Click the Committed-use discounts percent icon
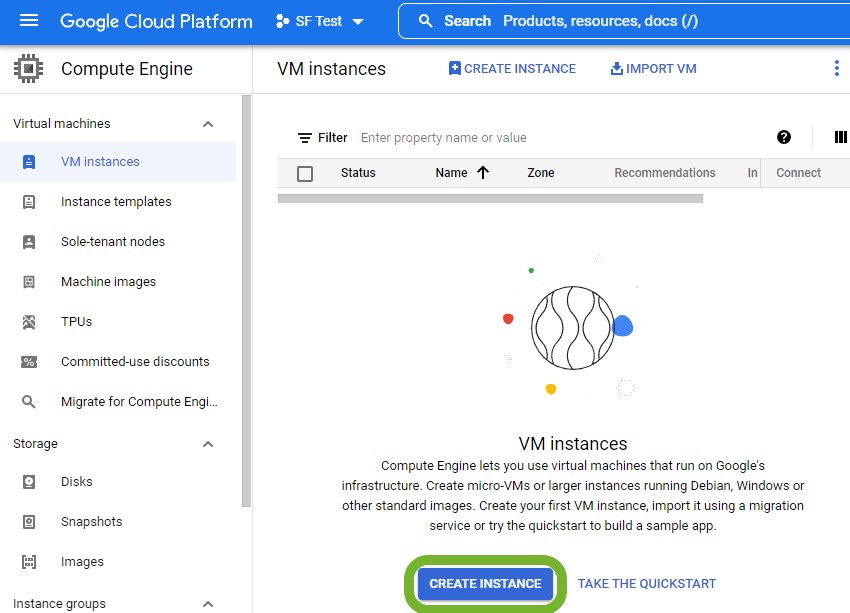Image resolution: width=850 pixels, height=613 pixels. [x=29, y=362]
